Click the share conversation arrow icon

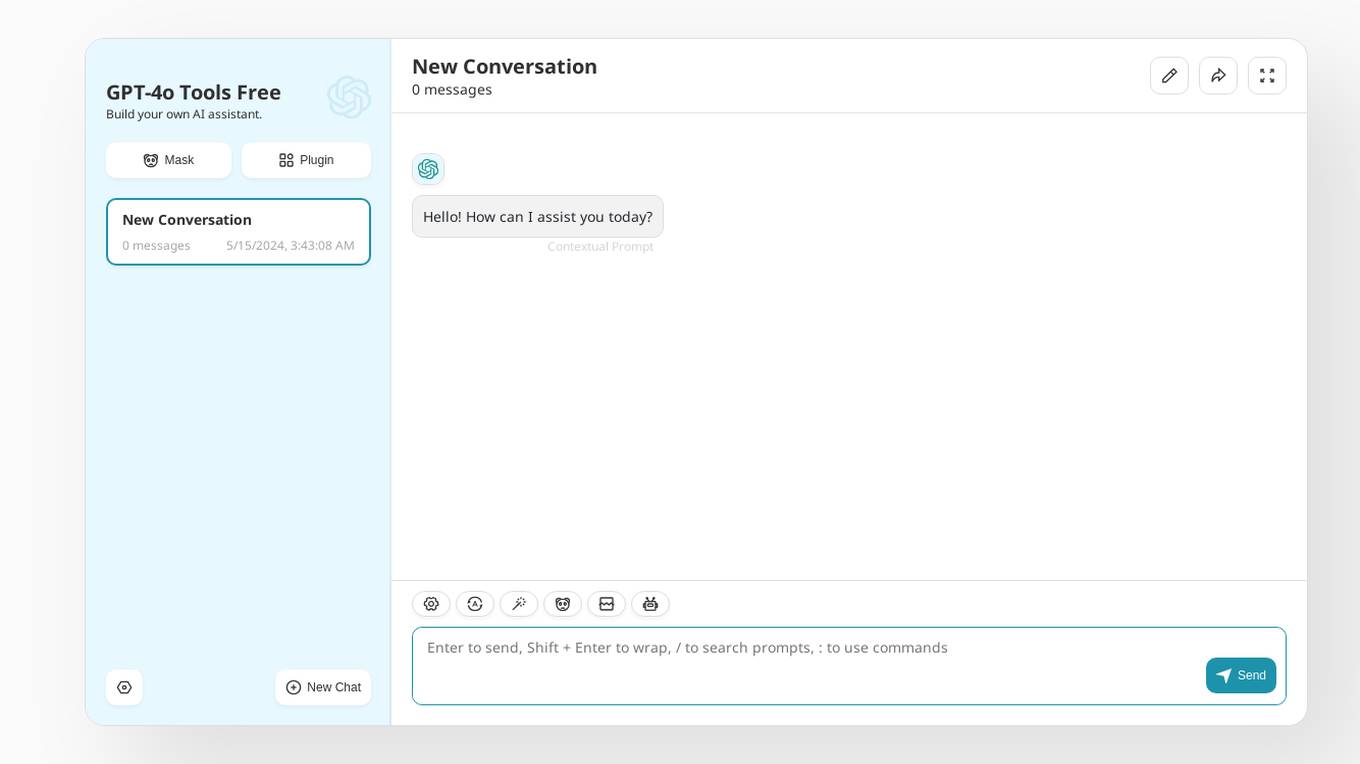pos(1218,76)
